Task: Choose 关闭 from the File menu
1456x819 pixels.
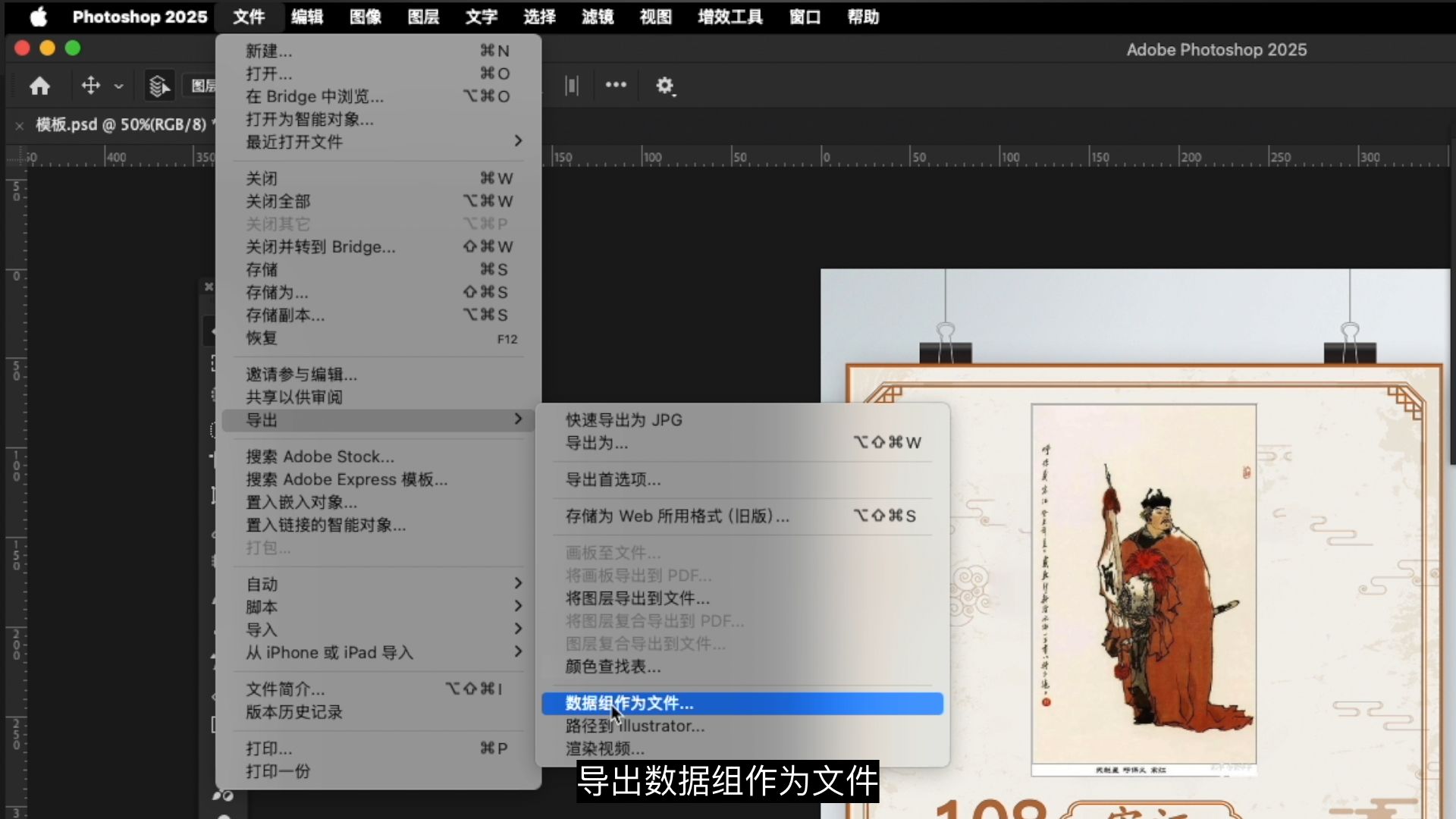Action: pyautogui.click(x=378, y=178)
